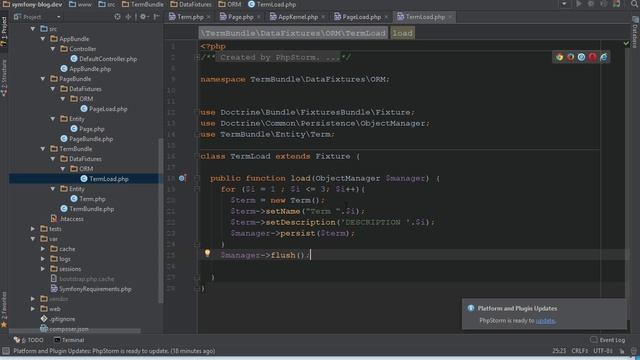Open the Structure tool window stripe
The height and width of the screenshot is (360, 640).
coord(4,78)
